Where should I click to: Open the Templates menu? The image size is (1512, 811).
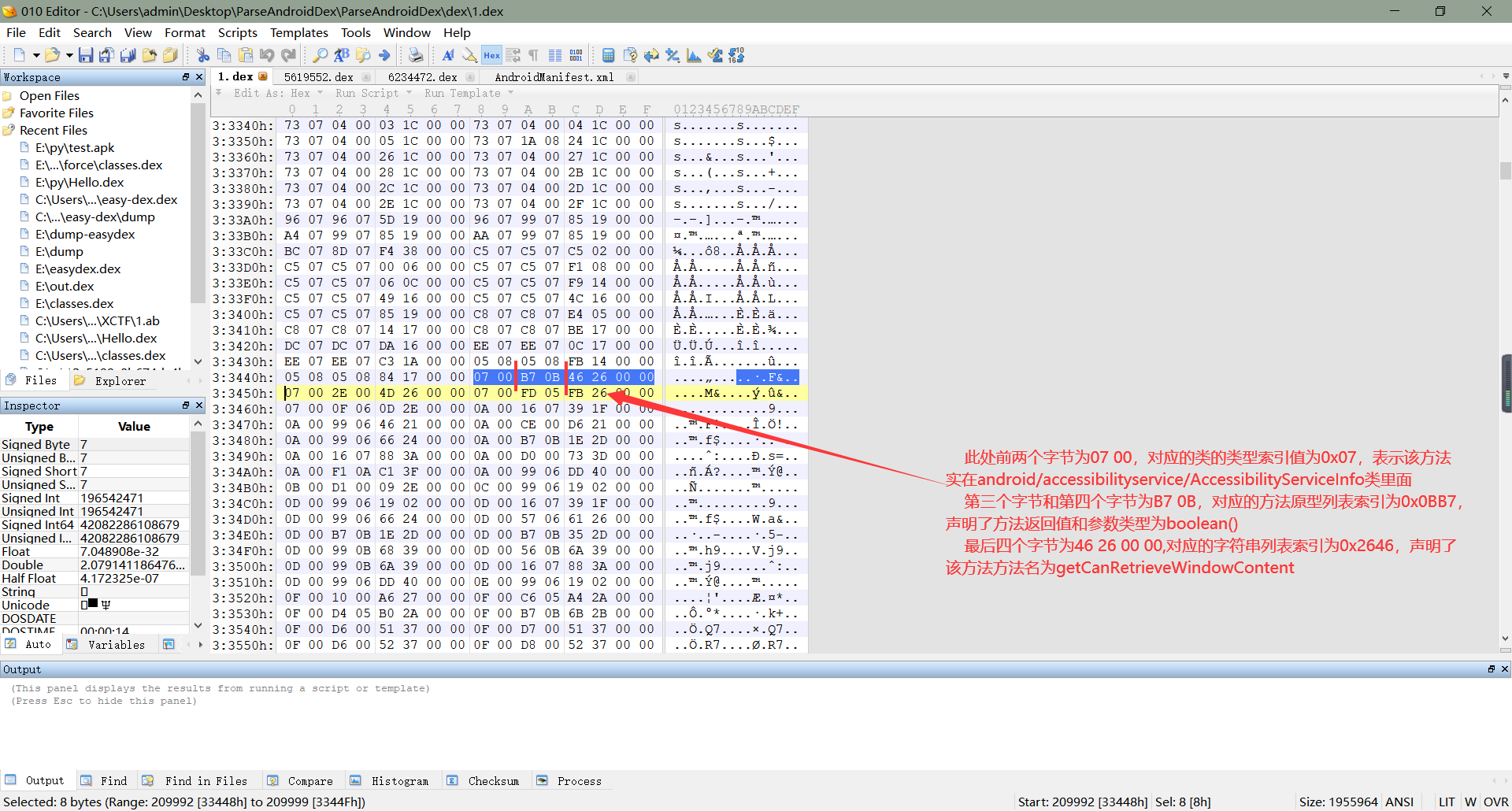[298, 33]
